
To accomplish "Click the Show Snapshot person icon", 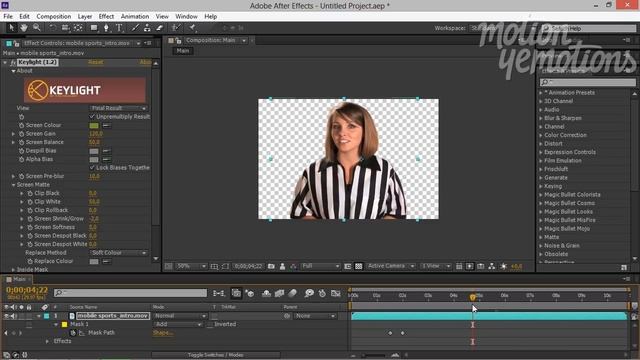I will coord(282,267).
